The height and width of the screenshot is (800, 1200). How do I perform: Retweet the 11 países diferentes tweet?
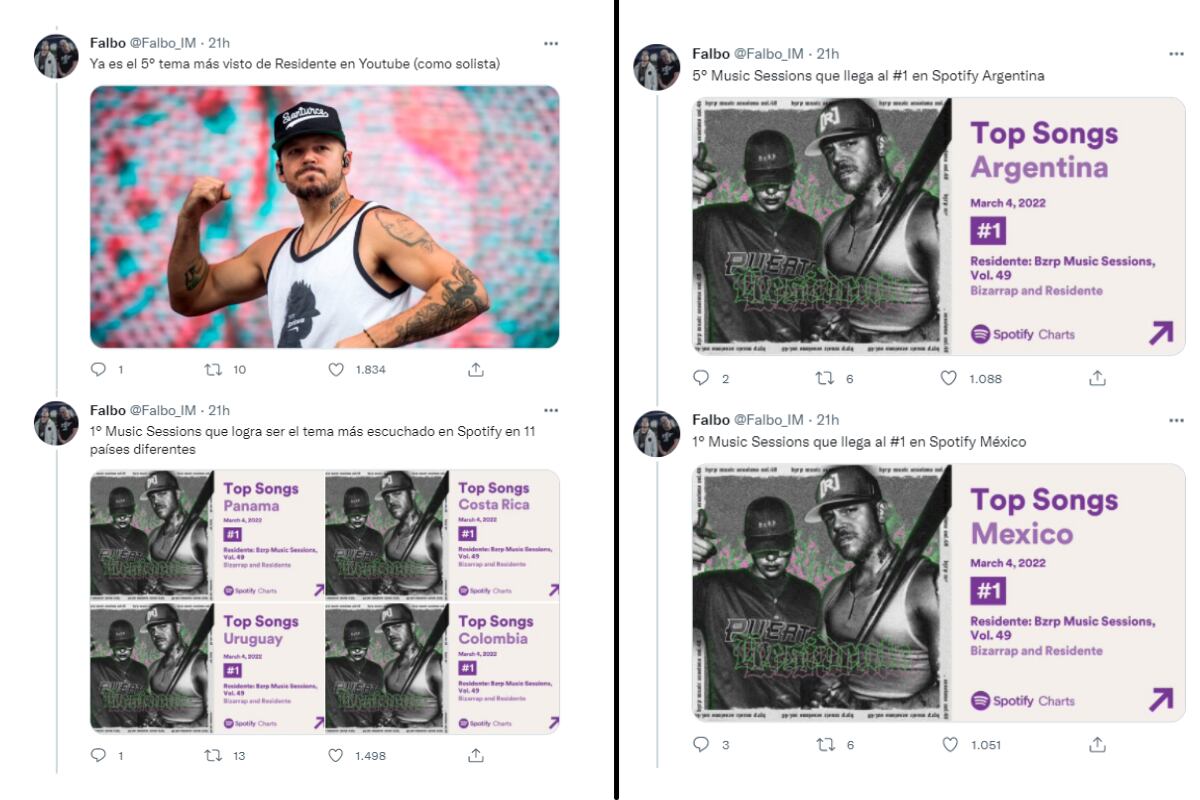point(213,755)
